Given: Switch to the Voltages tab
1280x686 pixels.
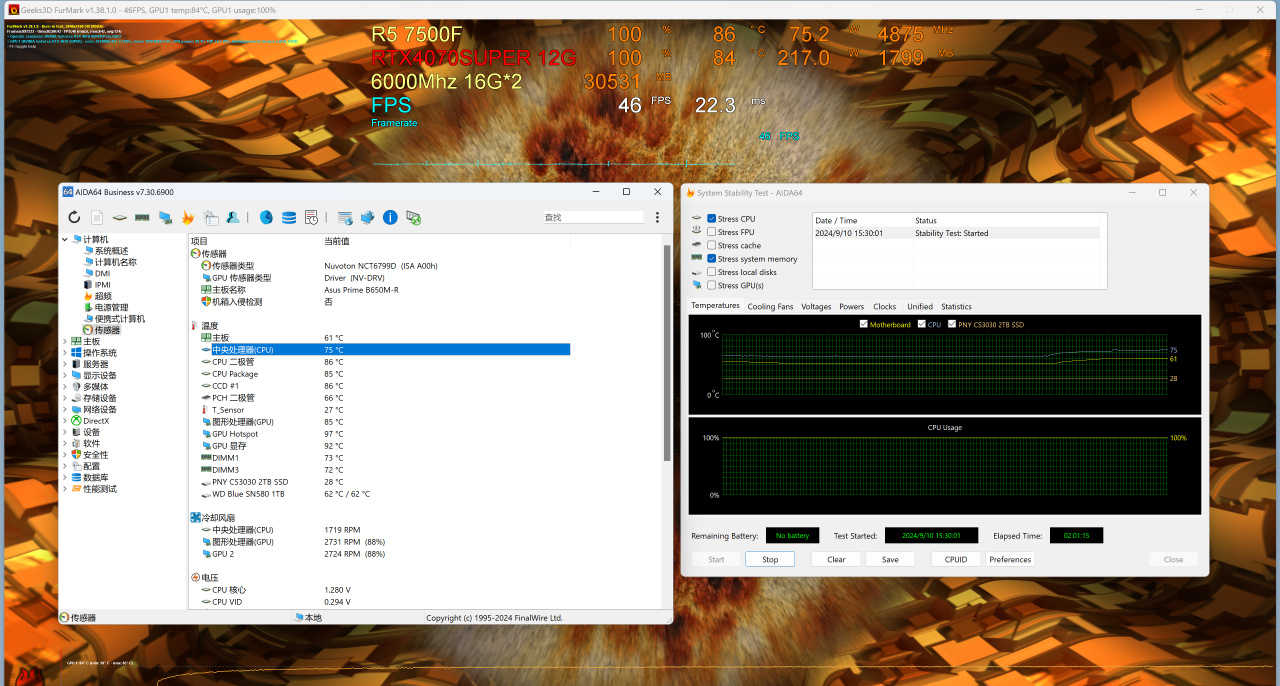Looking at the screenshot, I should 816,306.
